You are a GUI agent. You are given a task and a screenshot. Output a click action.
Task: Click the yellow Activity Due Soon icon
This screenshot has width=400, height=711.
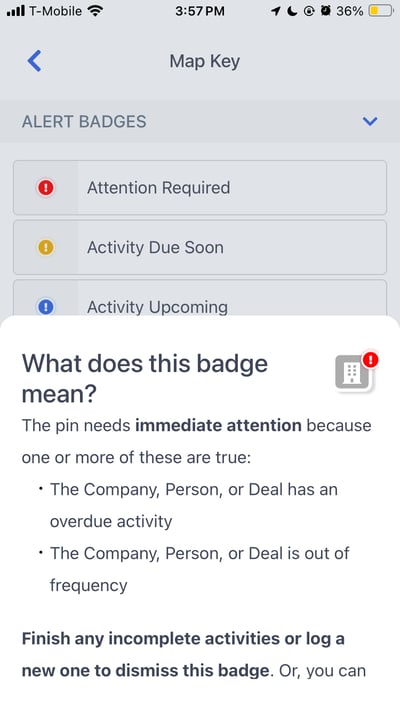point(45,248)
